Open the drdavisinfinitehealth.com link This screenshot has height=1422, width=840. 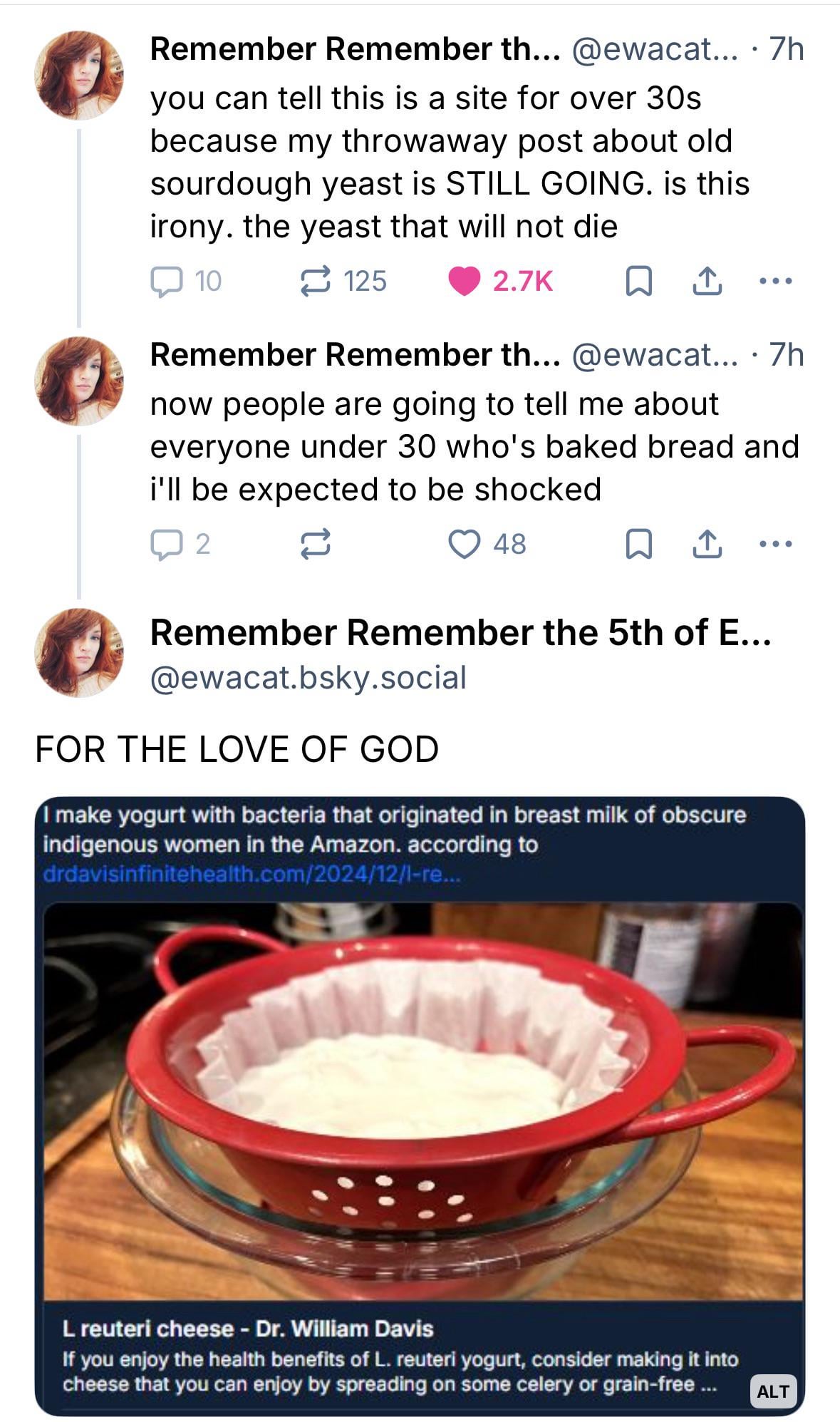click(x=252, y=875)
